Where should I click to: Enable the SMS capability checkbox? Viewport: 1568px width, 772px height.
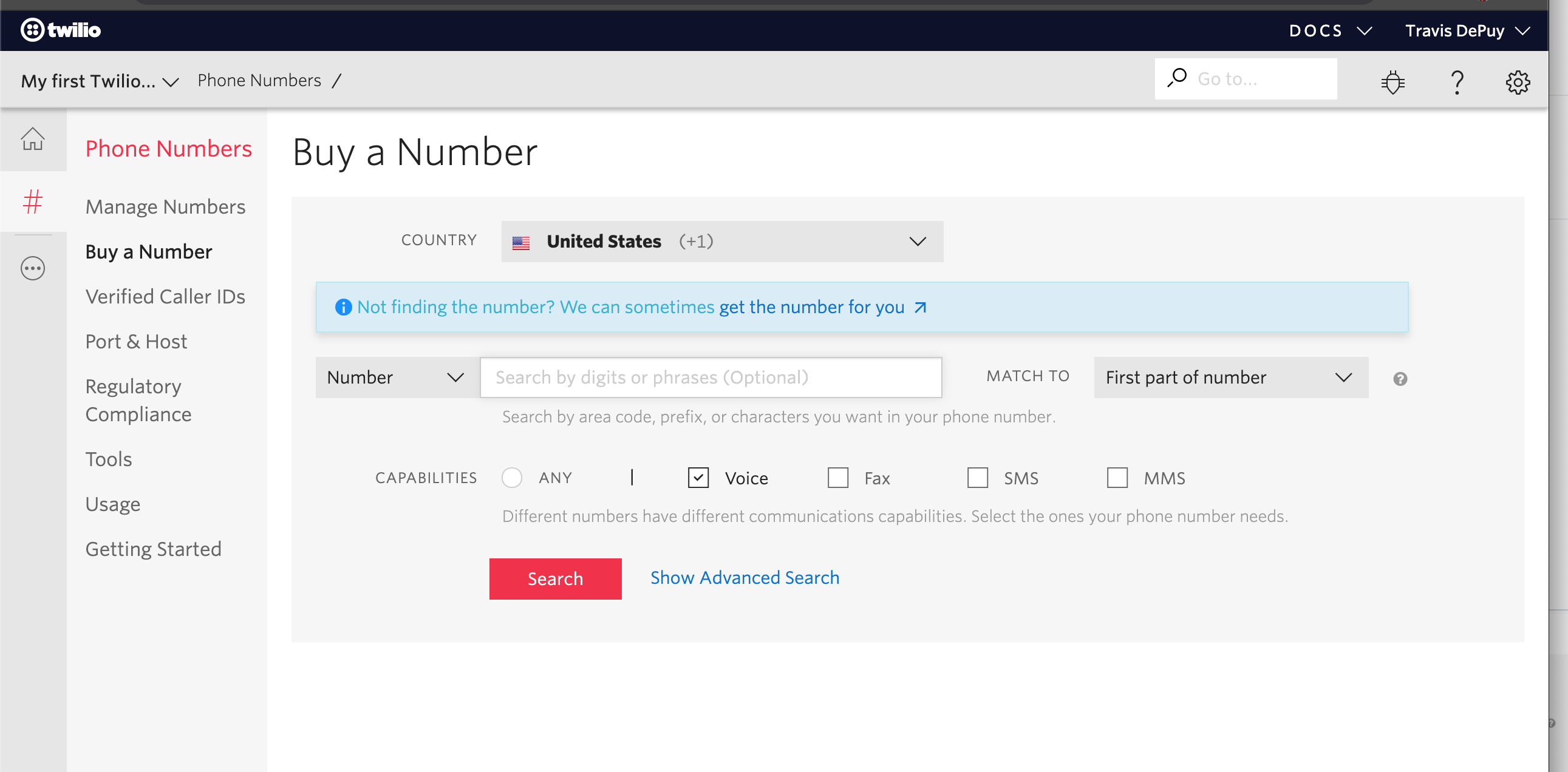tap(977, 478)
